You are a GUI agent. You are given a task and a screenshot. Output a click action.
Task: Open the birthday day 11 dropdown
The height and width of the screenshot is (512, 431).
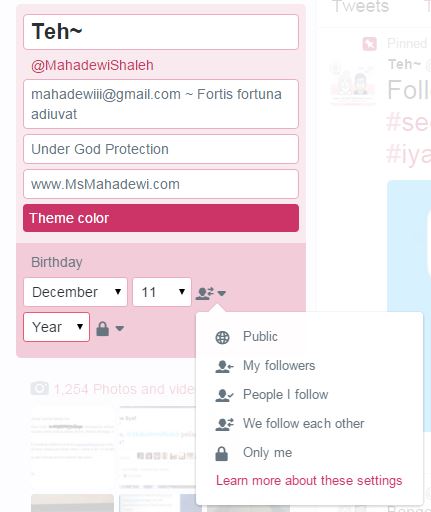point(162,292)
